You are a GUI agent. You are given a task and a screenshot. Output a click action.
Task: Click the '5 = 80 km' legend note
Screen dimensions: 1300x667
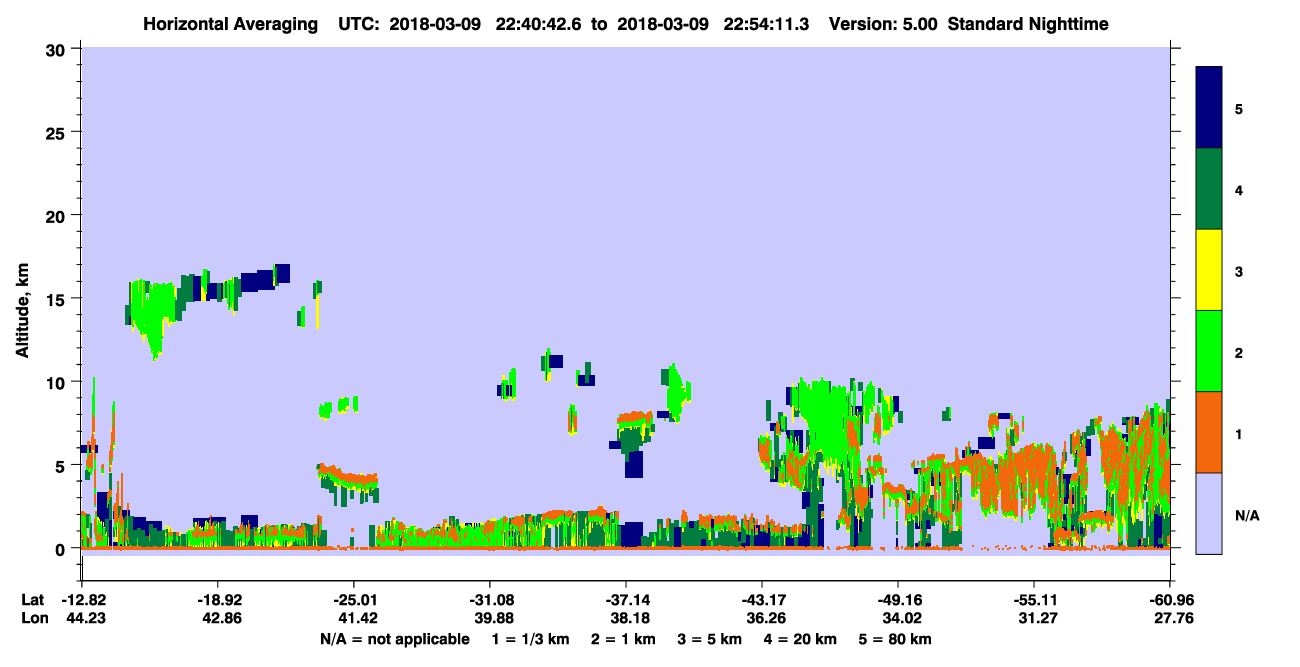pos(894,639)
